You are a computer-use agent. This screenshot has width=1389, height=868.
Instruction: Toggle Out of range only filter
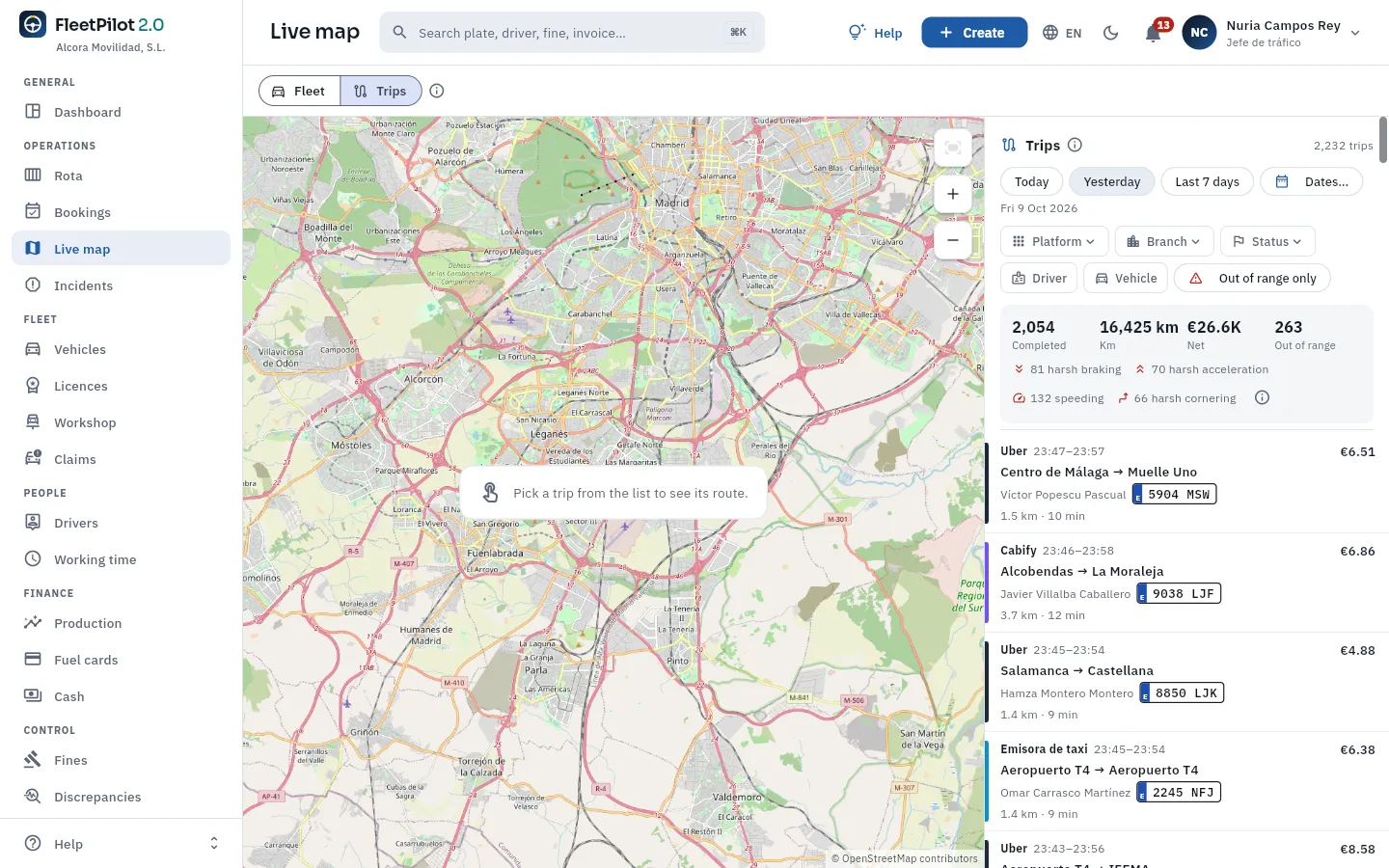1252,278
